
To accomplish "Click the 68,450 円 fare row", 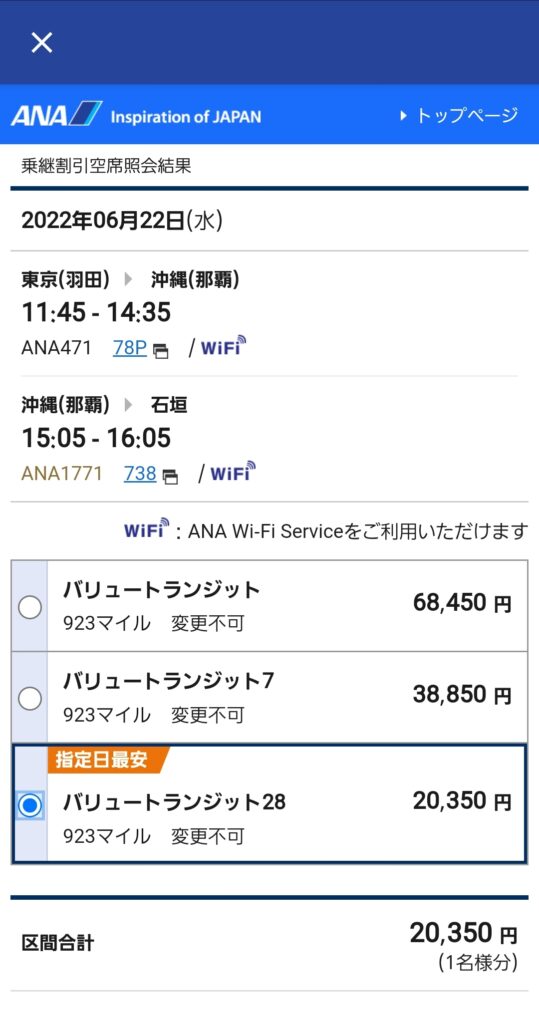I will (269, 606).
